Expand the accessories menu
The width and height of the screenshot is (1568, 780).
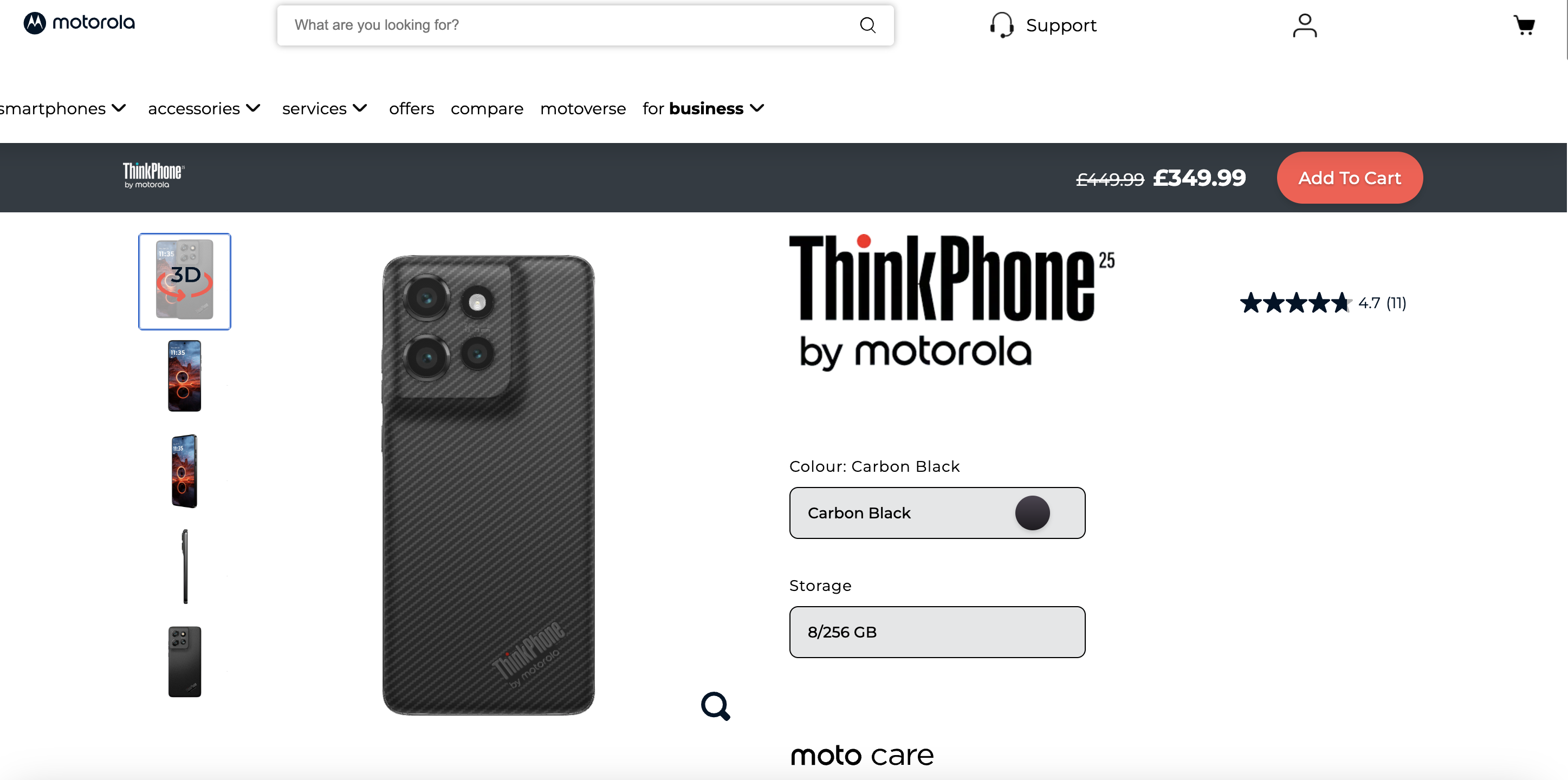(204, 108)
